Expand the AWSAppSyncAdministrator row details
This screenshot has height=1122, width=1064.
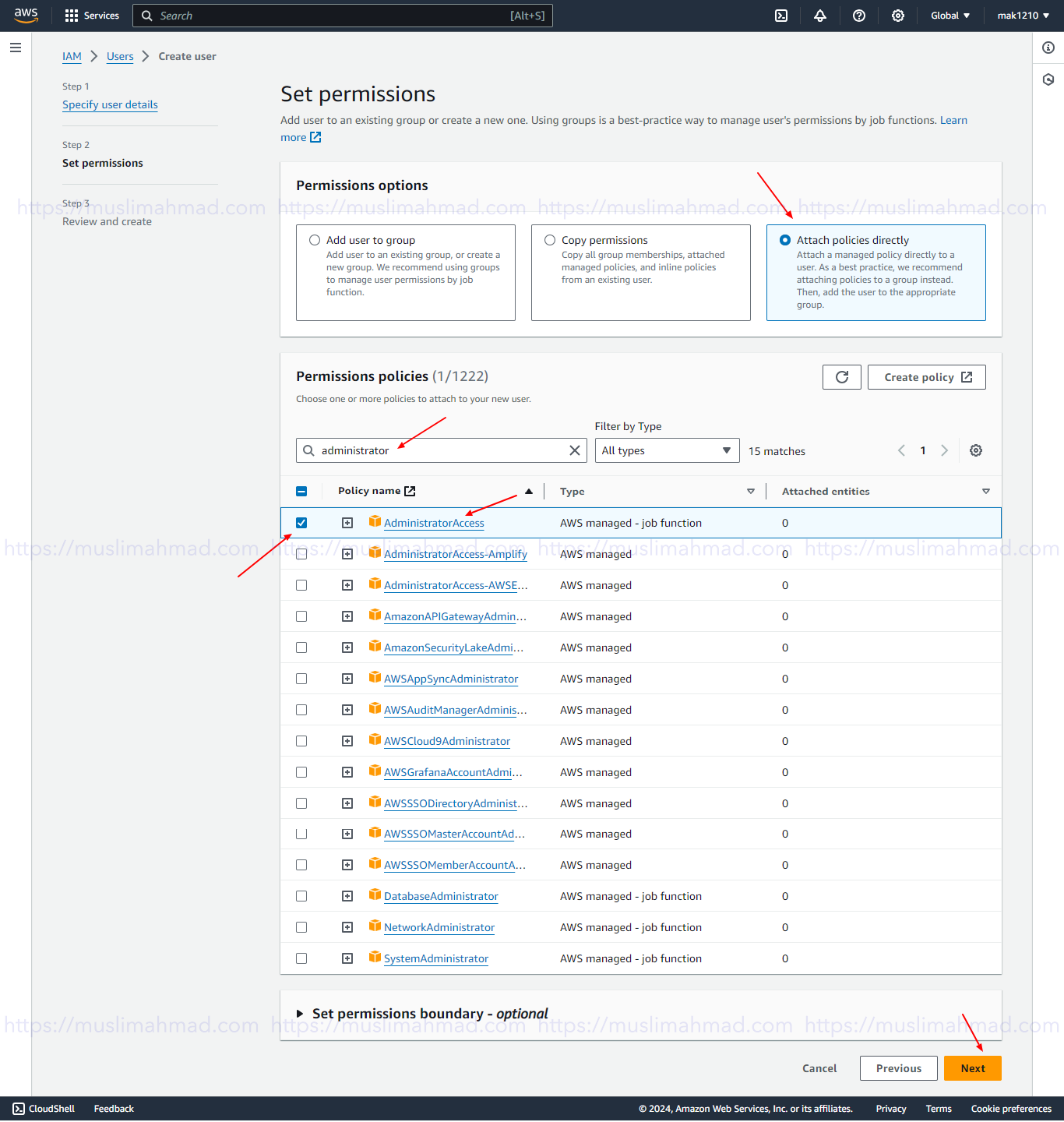[x=347, y=679]
